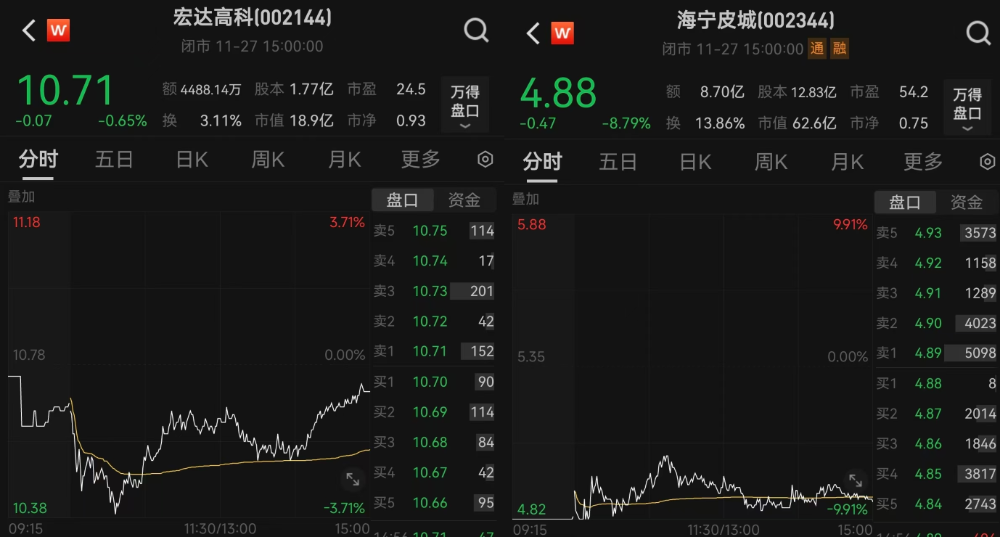Tap 宏达高科(002144) stock title
This screenshot has width=1000, height=537.
[252, 17]
